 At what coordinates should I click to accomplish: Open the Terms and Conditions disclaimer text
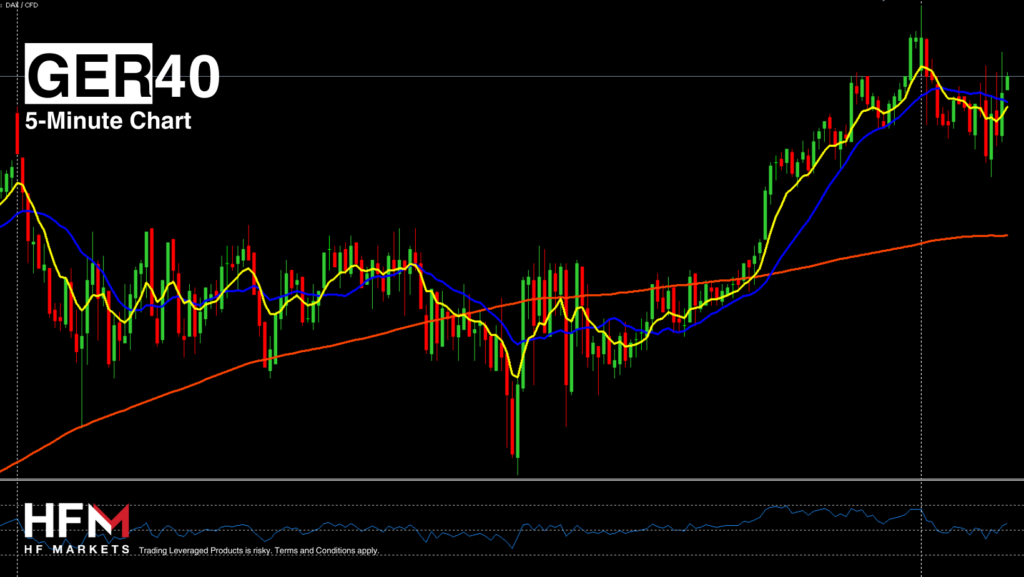click(259, 551)
